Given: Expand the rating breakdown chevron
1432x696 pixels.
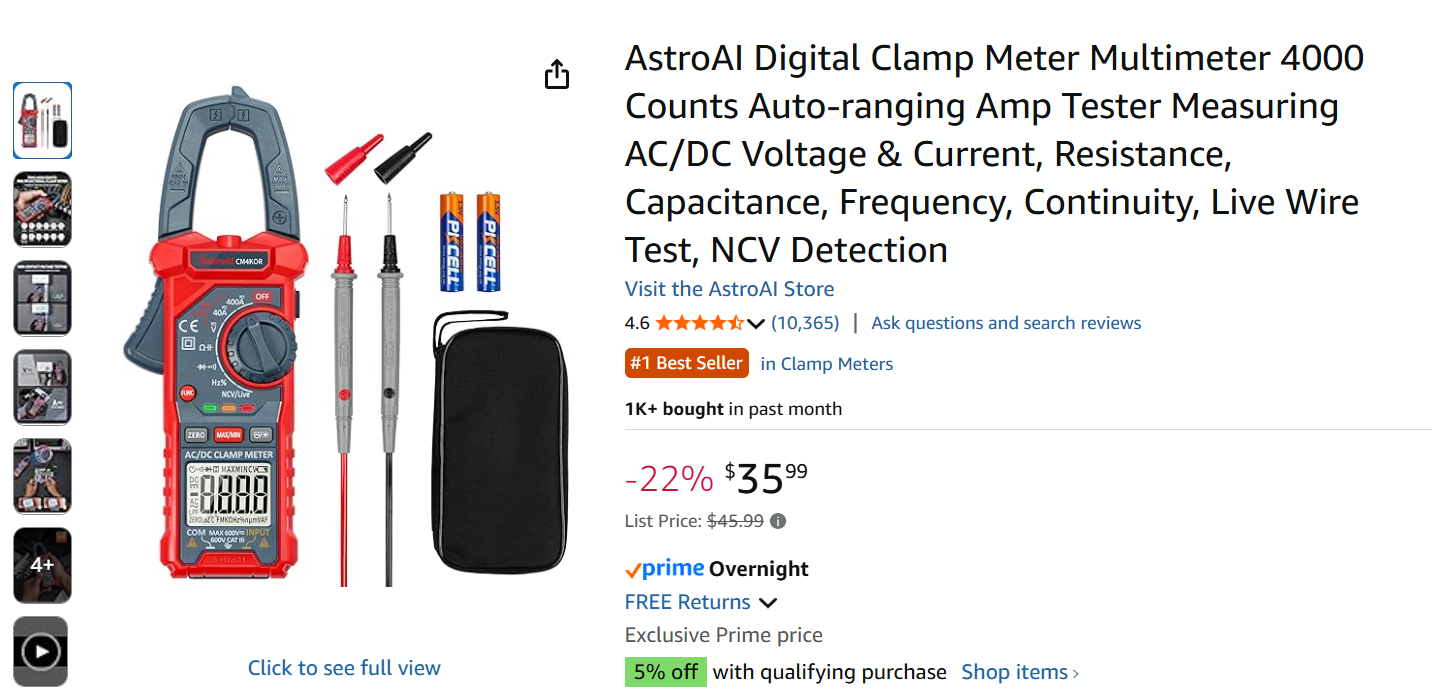Looking at the screenshot, I should (756, 324).
